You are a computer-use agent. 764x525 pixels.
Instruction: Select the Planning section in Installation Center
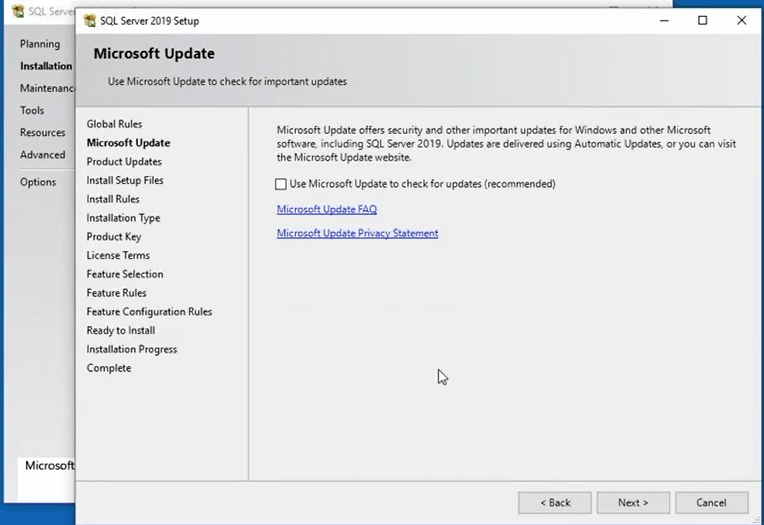coord(40,44)
